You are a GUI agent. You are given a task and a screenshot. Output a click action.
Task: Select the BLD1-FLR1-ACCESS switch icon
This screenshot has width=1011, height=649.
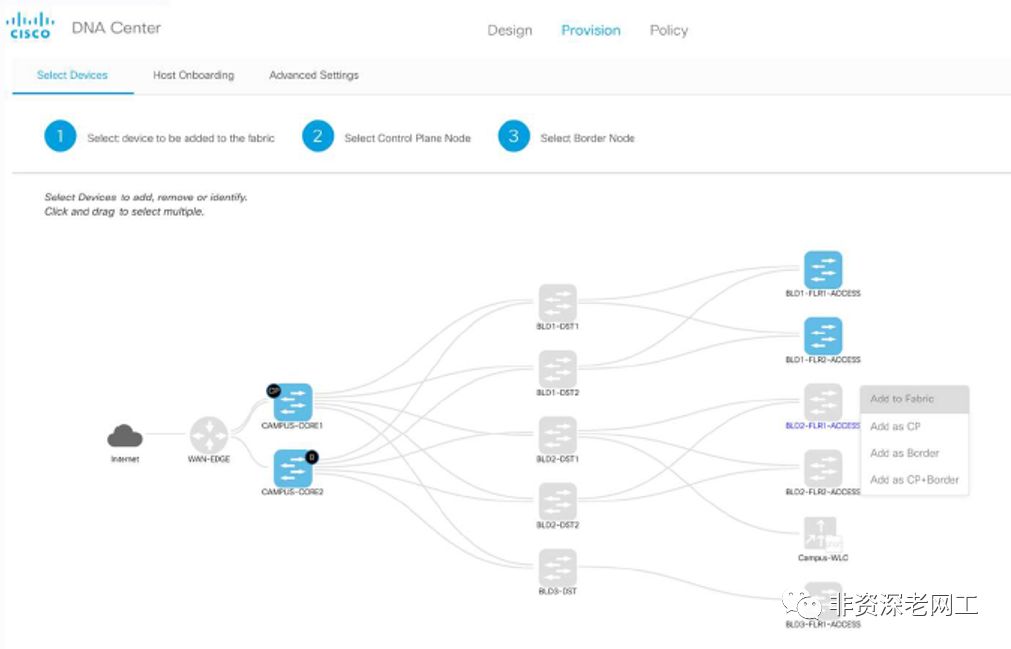[x=823, y=269]
